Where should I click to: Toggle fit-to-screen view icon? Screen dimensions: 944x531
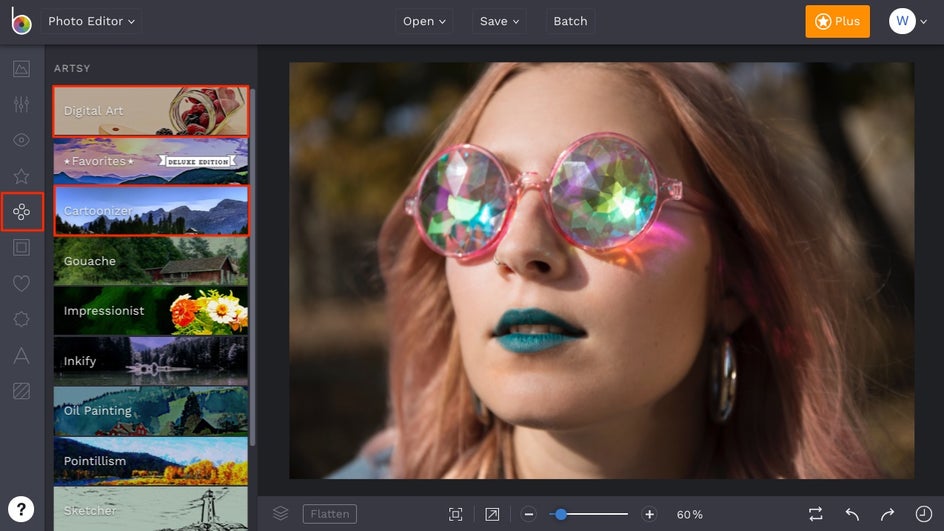[455, 514]
